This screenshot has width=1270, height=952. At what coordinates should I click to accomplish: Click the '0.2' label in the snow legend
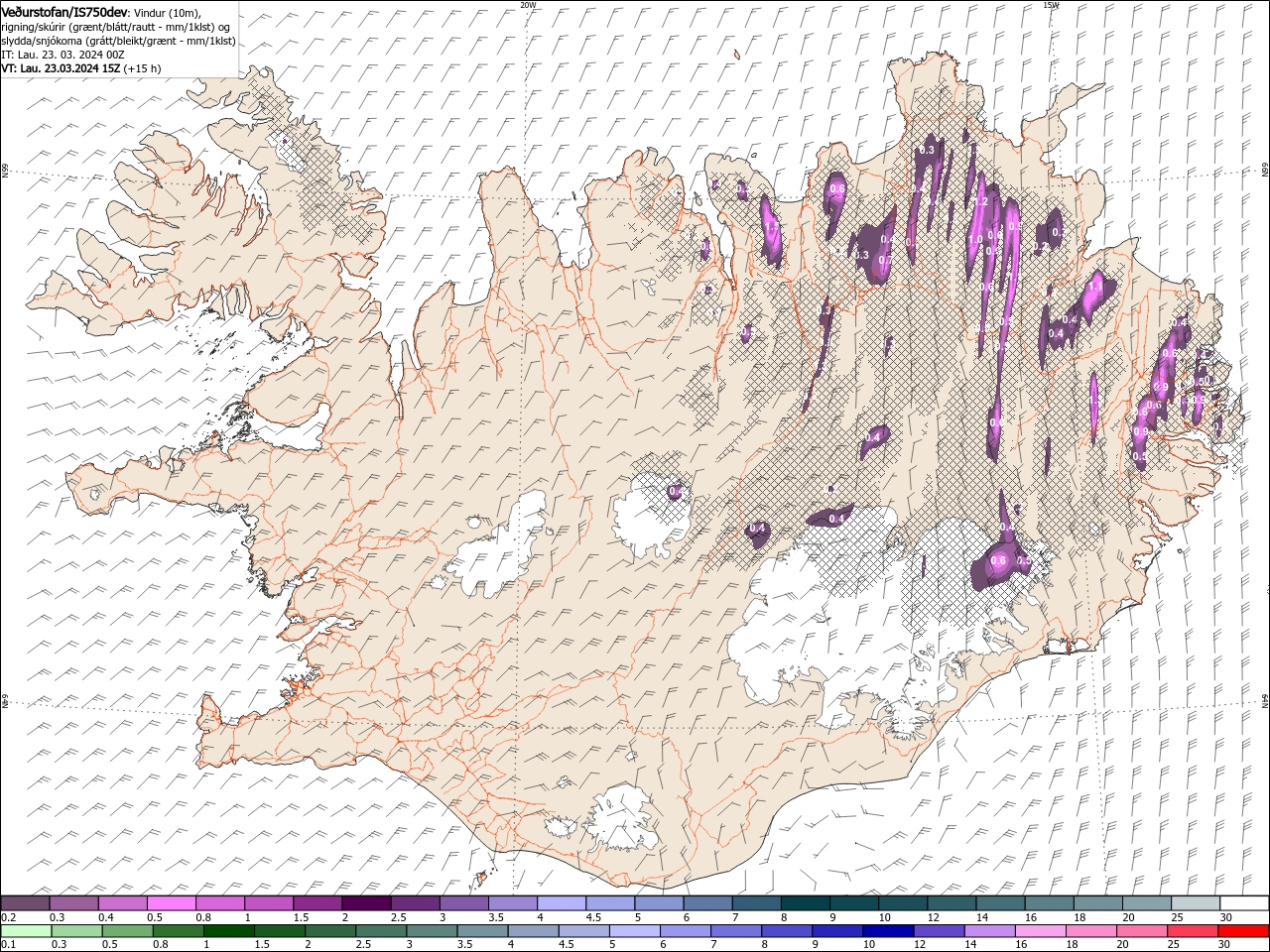tap(8, 917)
